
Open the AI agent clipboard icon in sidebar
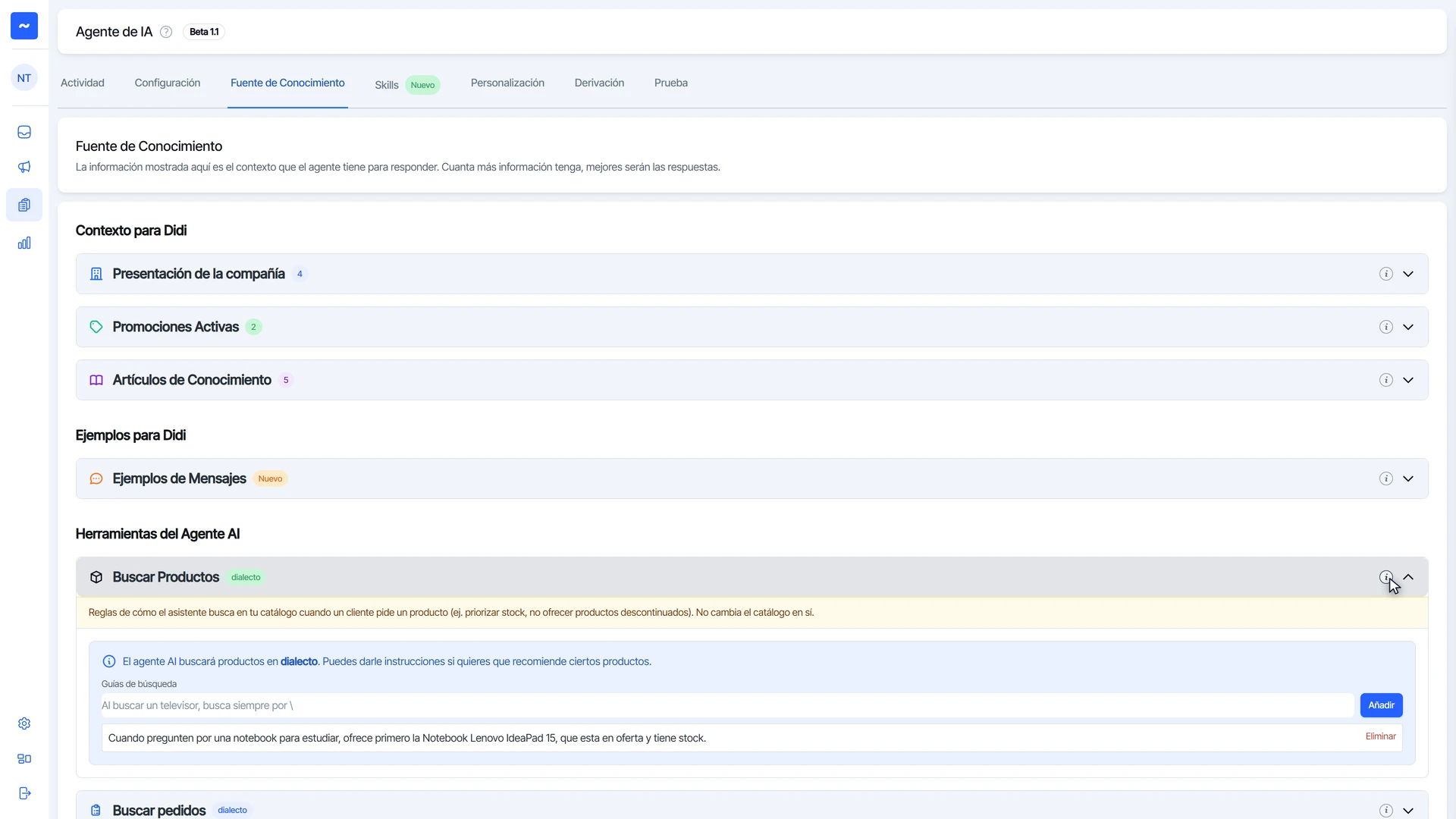pyautogui.click(x=24, y=205)
